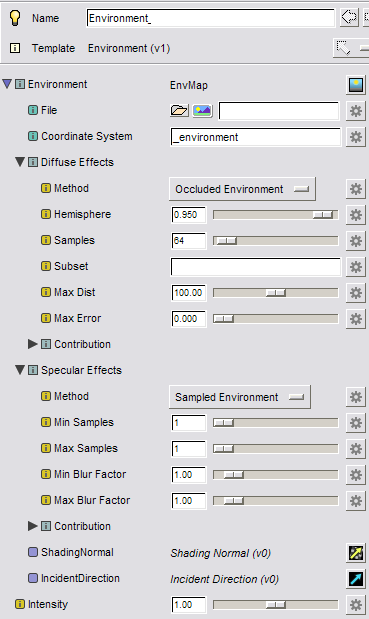Screen dimensions: 369x619
Task: Click the Coordinate System text field
Action: (256, 137)
